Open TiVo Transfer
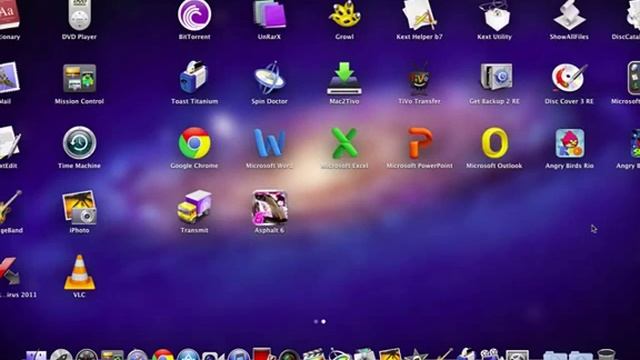 point(419,78)
